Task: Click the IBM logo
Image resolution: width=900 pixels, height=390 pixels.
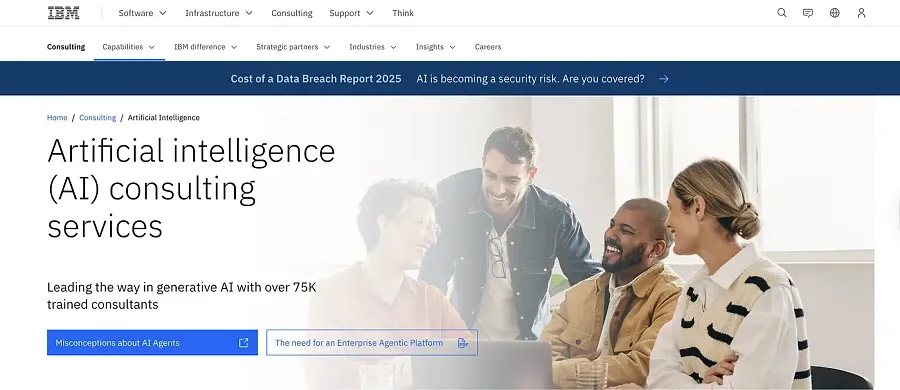Action: pos(63,13)
